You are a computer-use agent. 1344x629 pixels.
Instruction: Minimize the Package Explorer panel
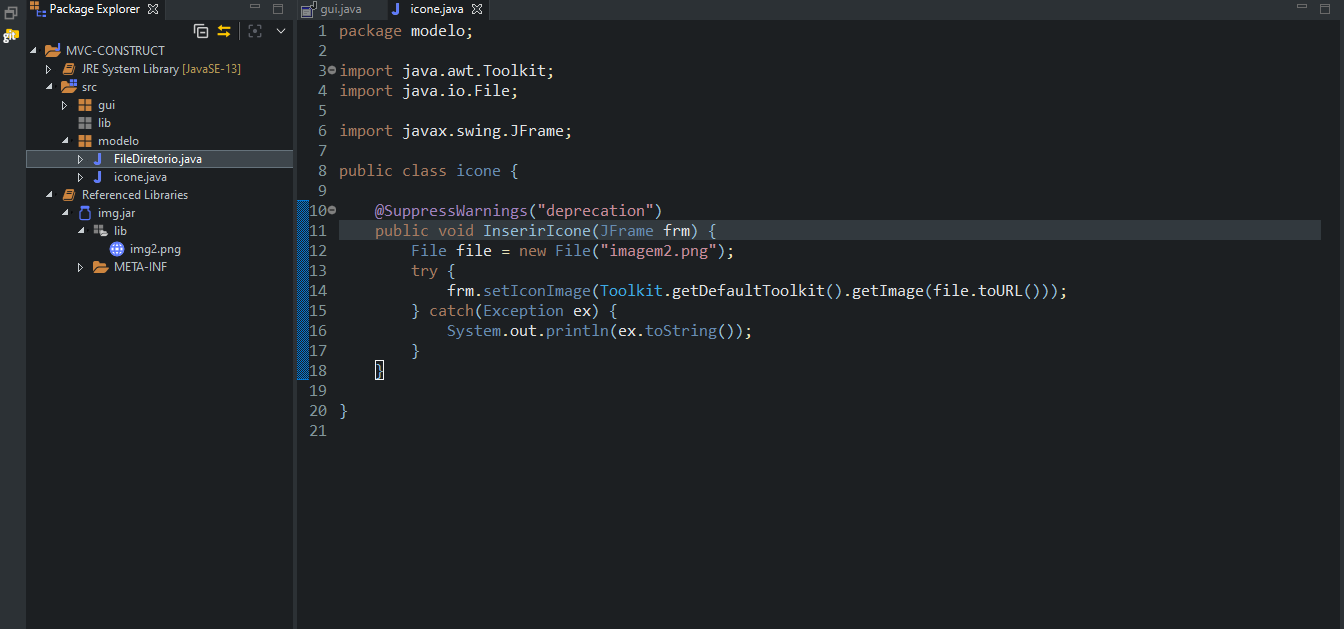[x=256, y=9]
